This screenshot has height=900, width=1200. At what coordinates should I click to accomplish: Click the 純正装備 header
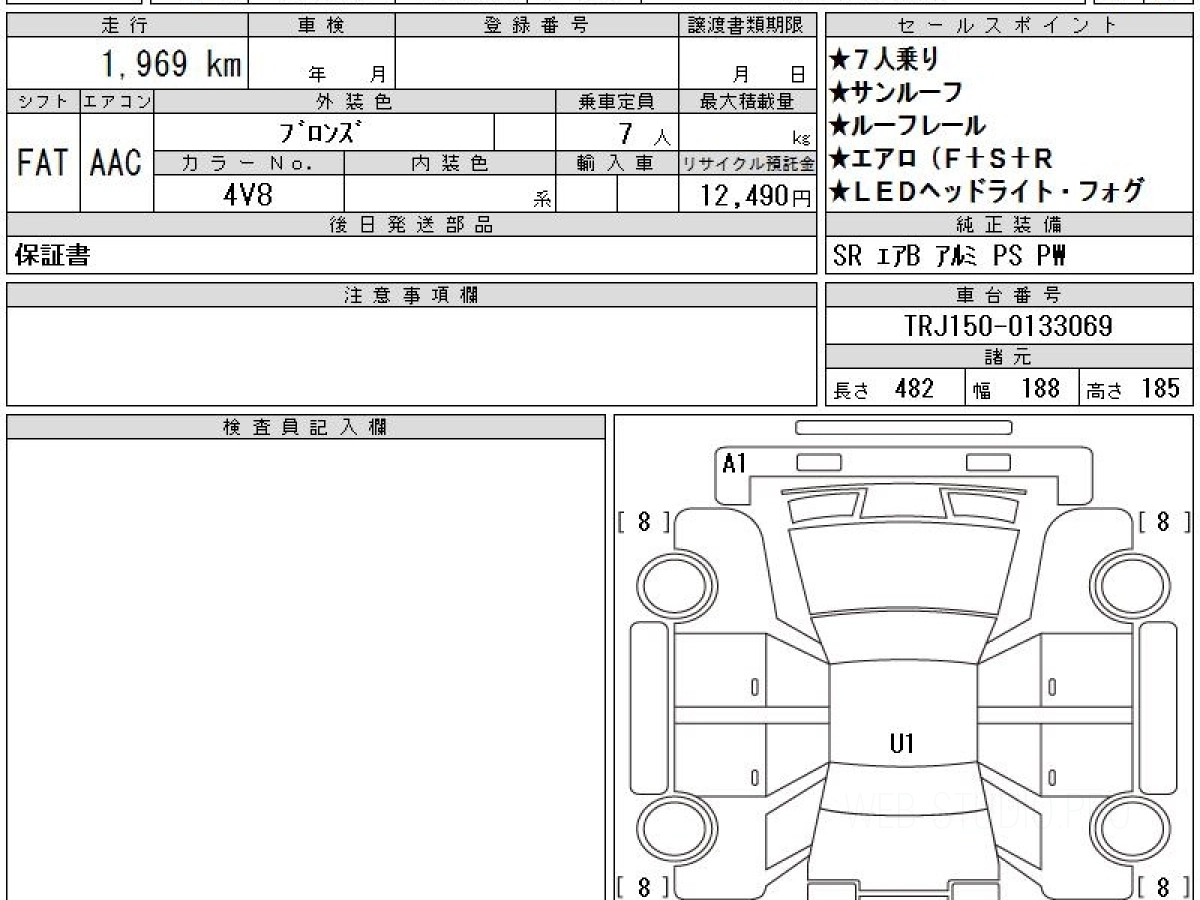[x=1009, y=225]
